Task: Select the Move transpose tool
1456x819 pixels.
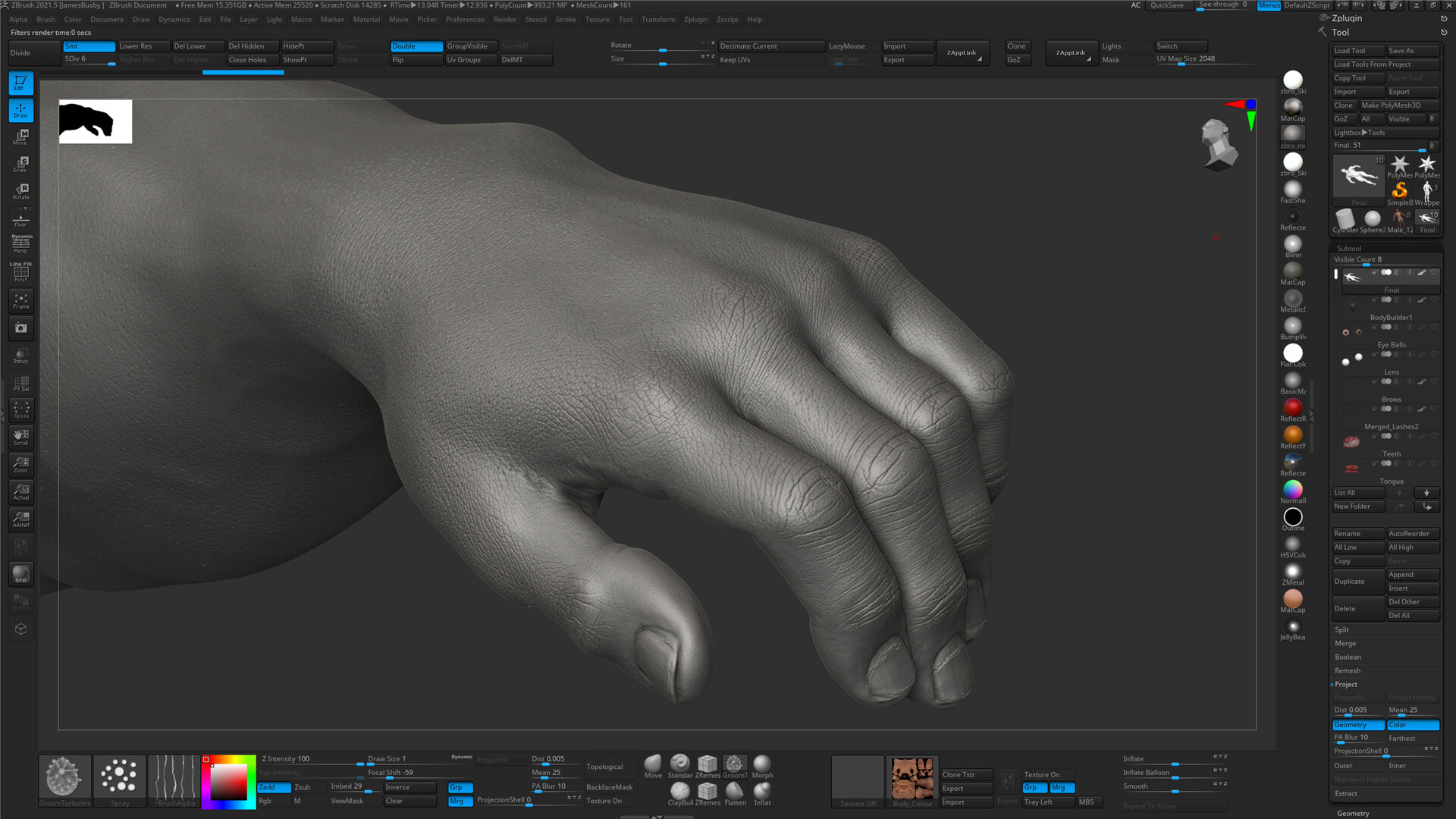Action: point(20,136)
